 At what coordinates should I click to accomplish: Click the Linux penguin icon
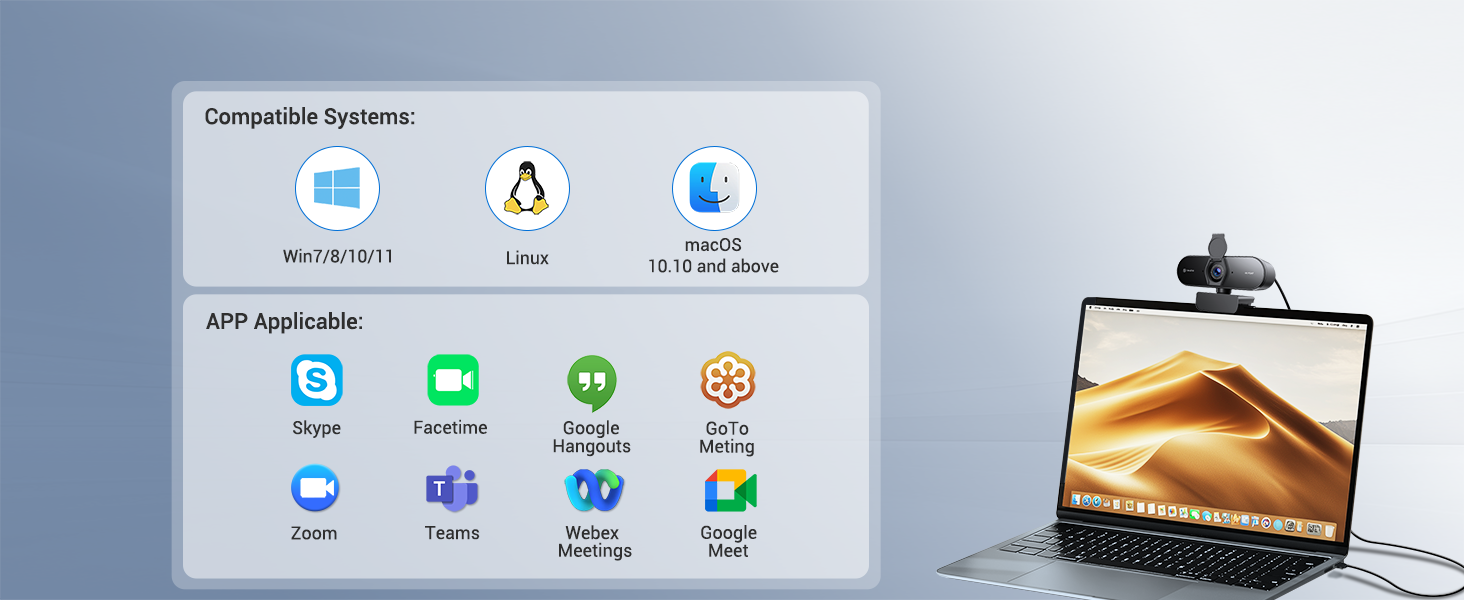tap(527, 188)
